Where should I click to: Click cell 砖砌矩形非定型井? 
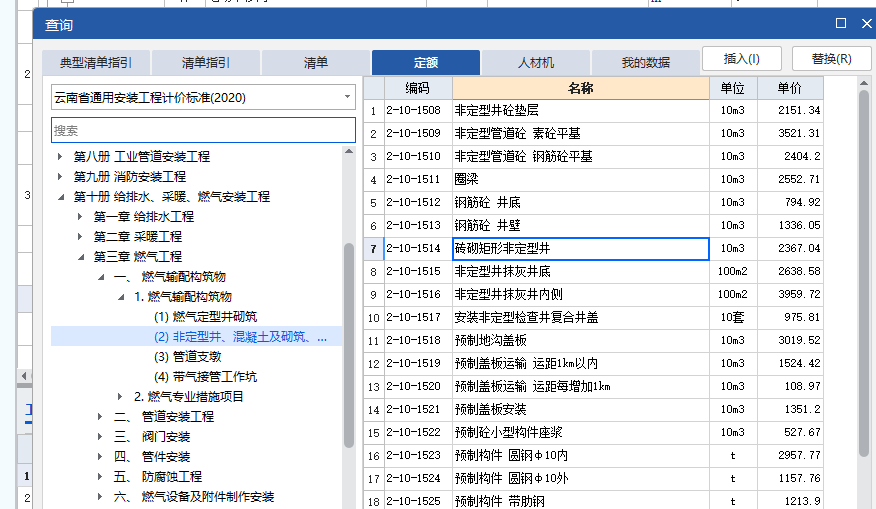coord(580,249)
